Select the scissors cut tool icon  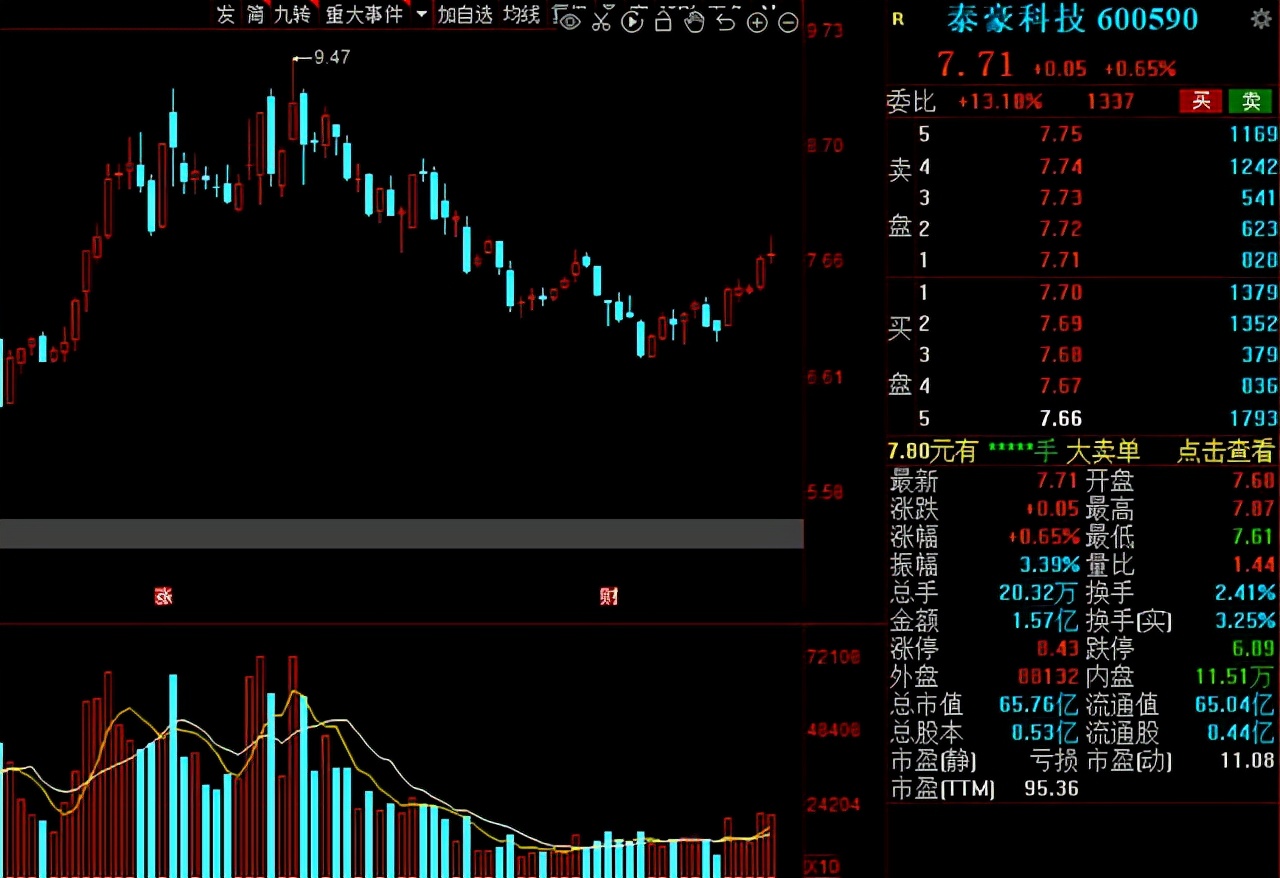[601, 22]
